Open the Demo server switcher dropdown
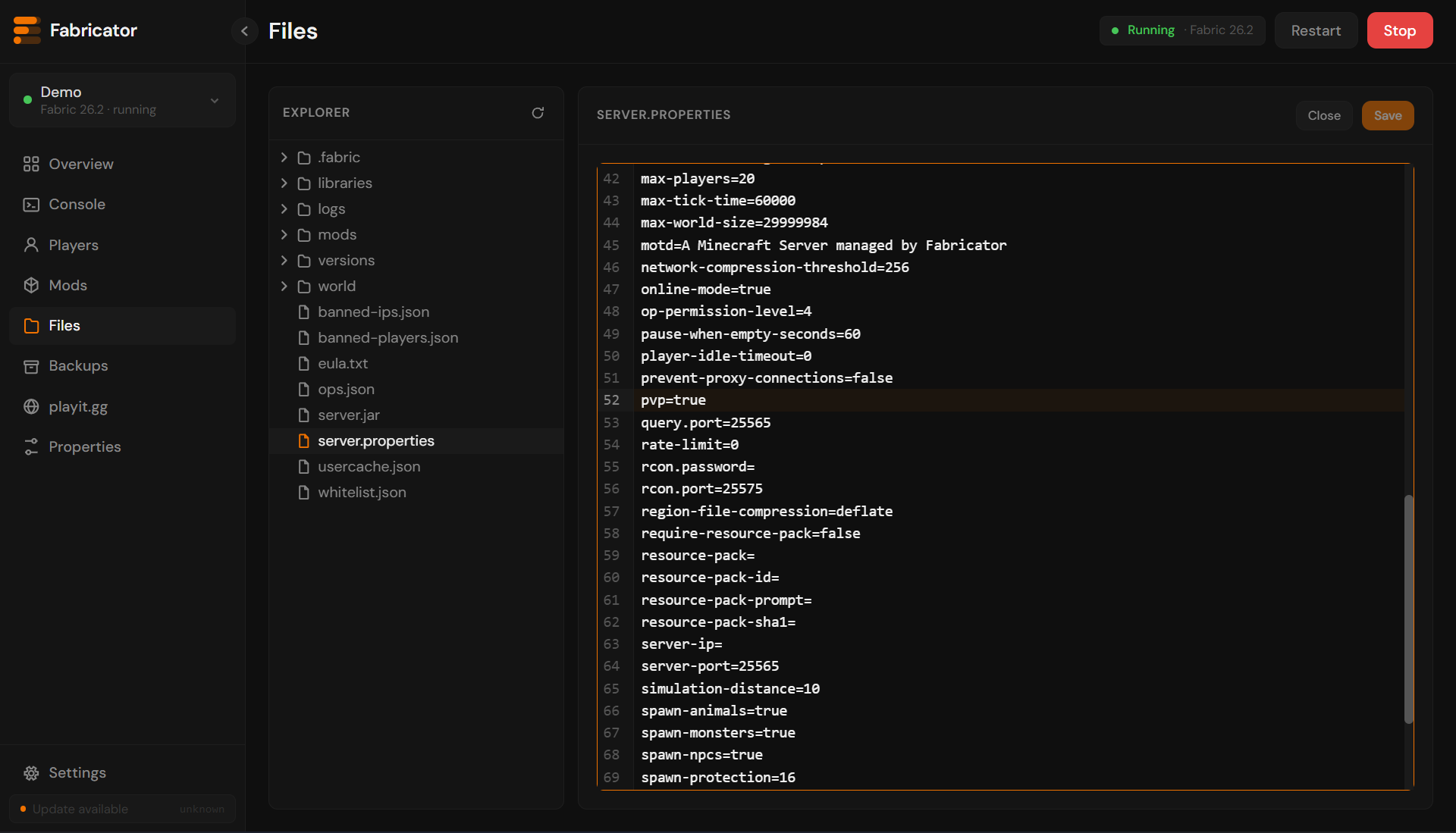 (x=122, y=100)
